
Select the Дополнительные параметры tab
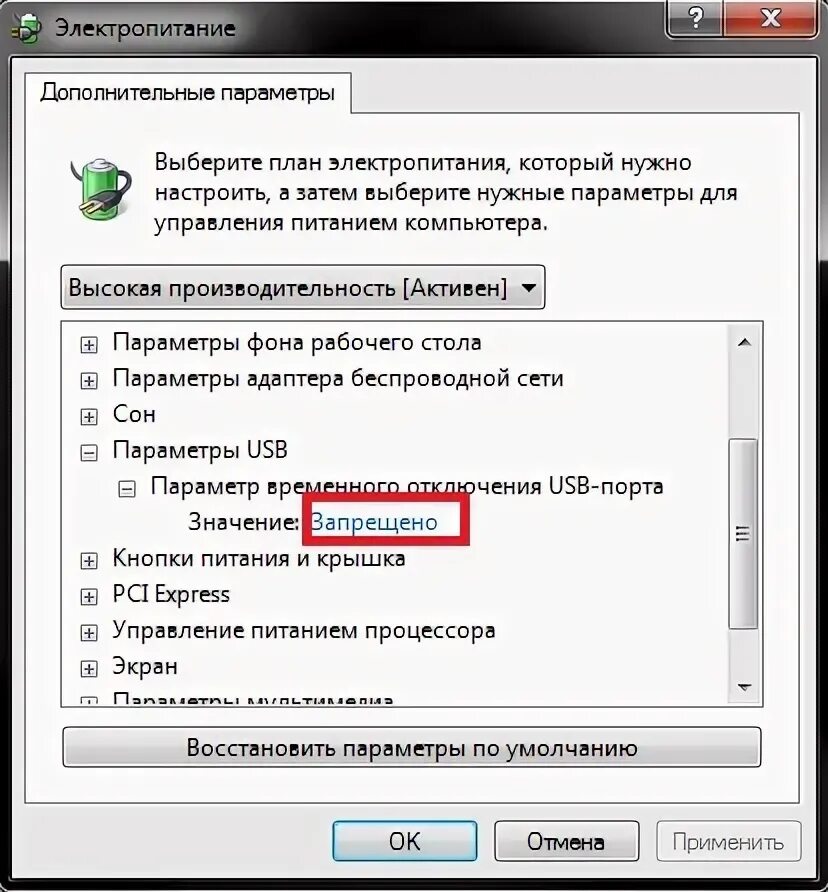[188, 93]
